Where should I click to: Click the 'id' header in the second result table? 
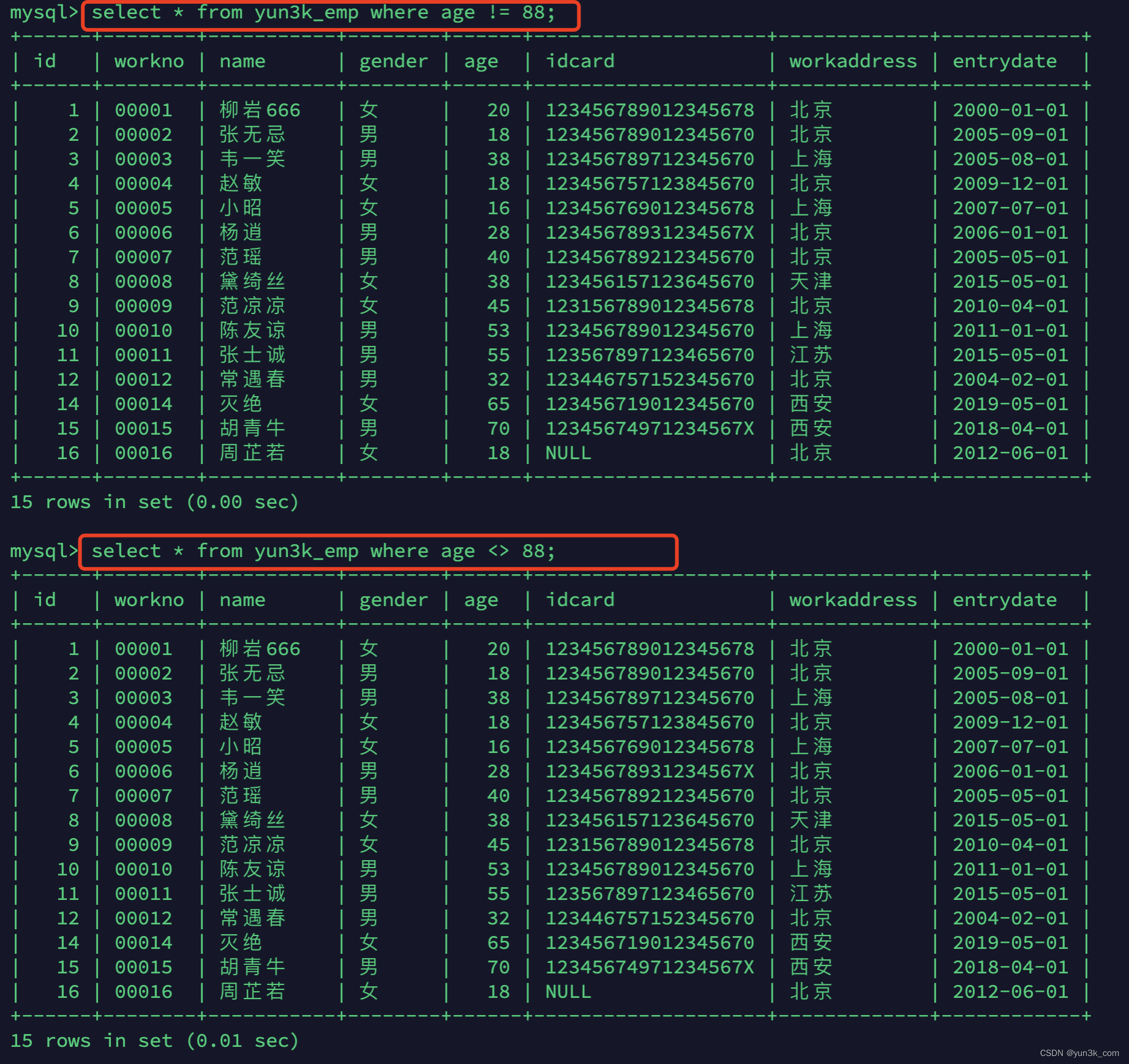(45, 600)
